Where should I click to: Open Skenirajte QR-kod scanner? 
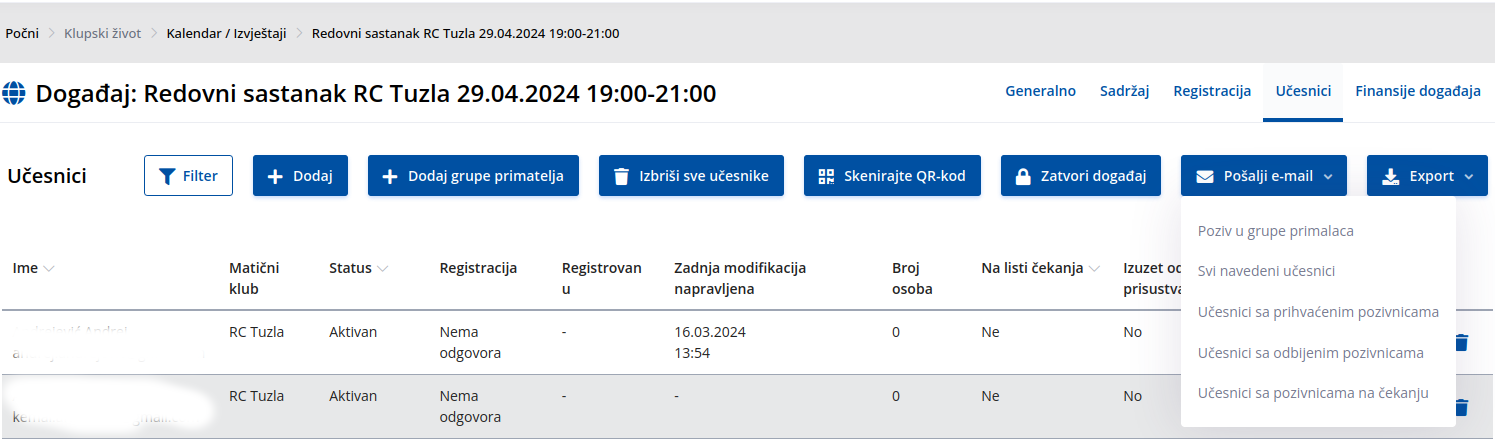coord(892,176)
